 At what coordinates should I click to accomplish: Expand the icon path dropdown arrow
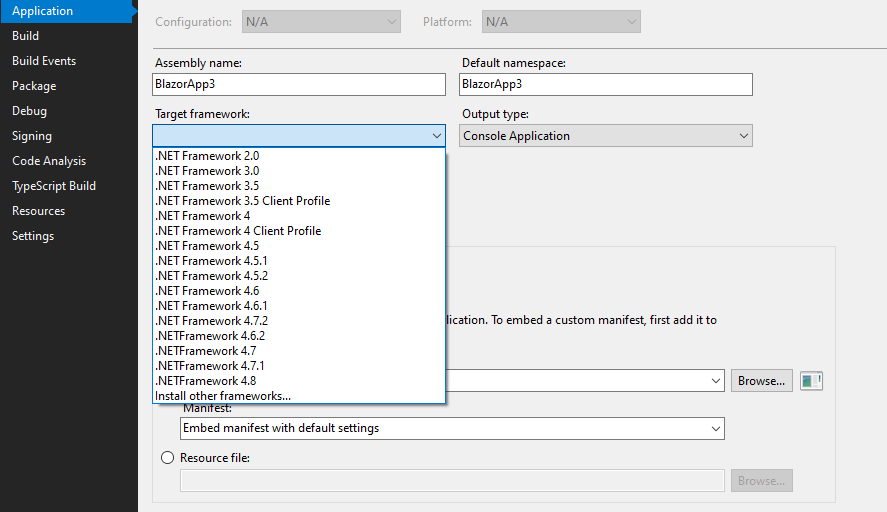click(x=716, y=381)
